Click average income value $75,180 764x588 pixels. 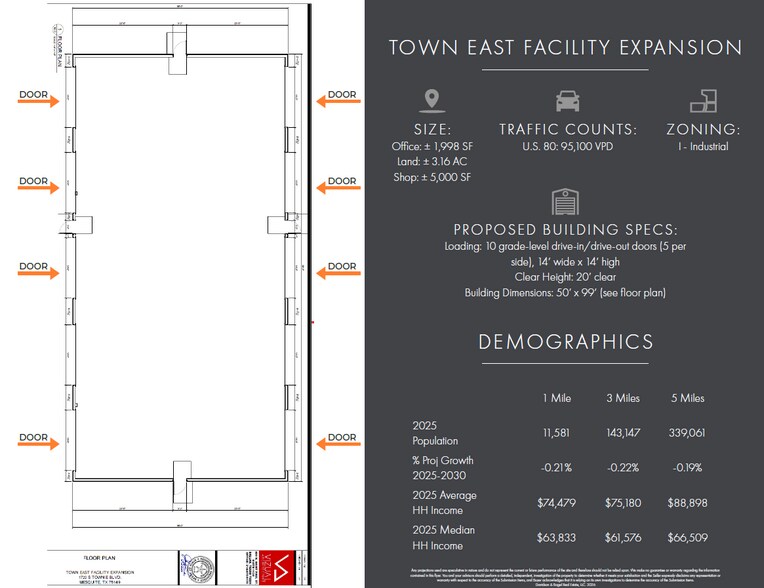[623, 503]
